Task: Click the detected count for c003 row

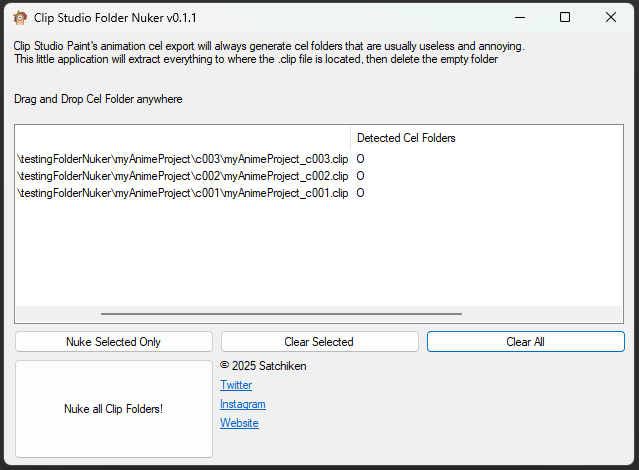Action: [360, 159]
